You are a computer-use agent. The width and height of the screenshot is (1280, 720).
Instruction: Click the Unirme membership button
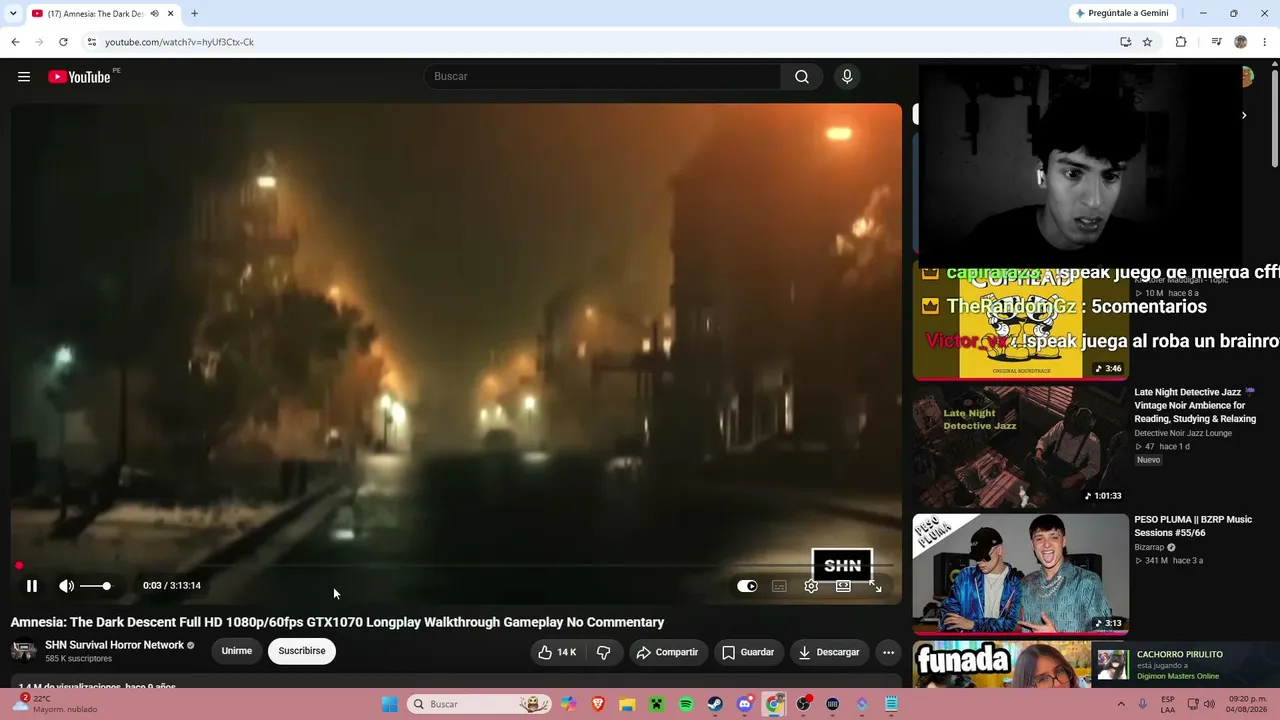(x=237, y=651)
